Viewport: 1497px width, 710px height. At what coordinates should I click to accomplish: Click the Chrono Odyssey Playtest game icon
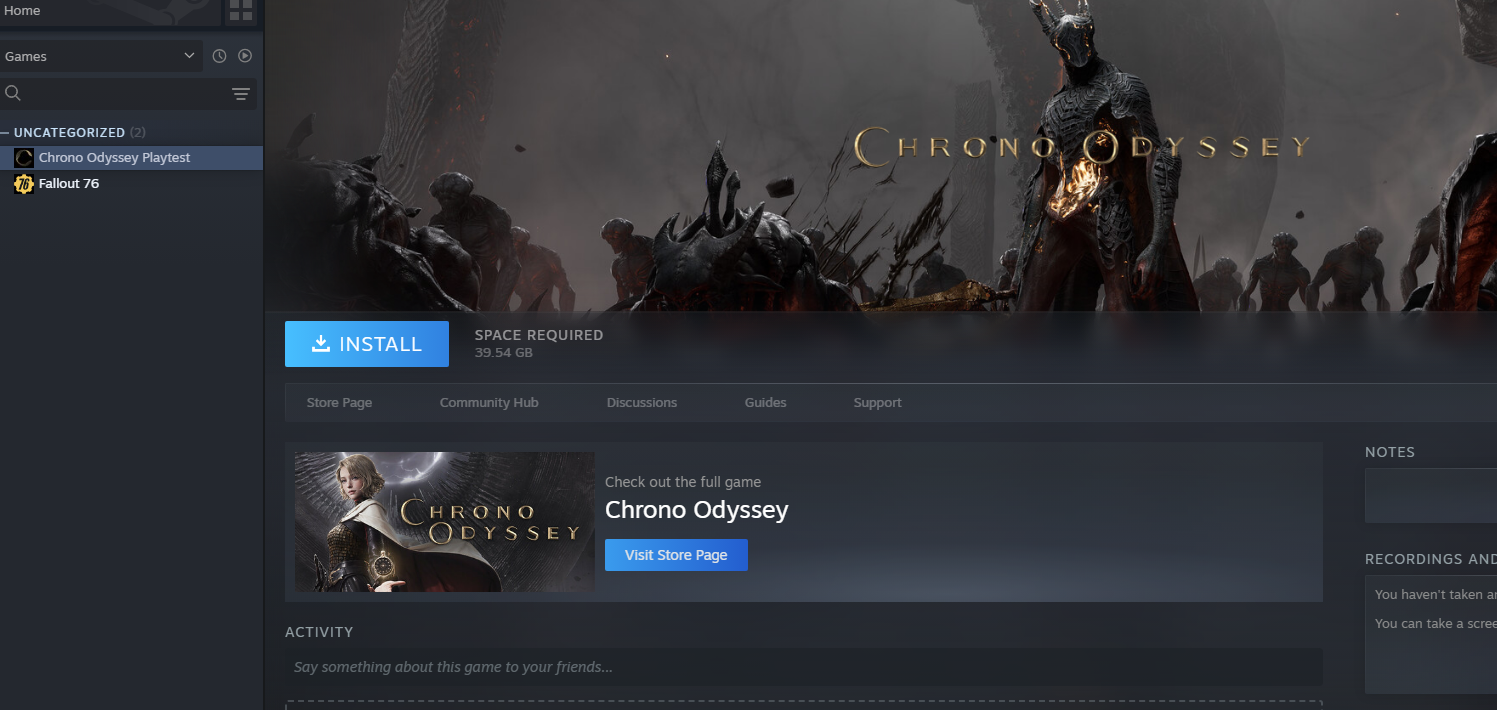pyautogui.click(x=24, y=158)
